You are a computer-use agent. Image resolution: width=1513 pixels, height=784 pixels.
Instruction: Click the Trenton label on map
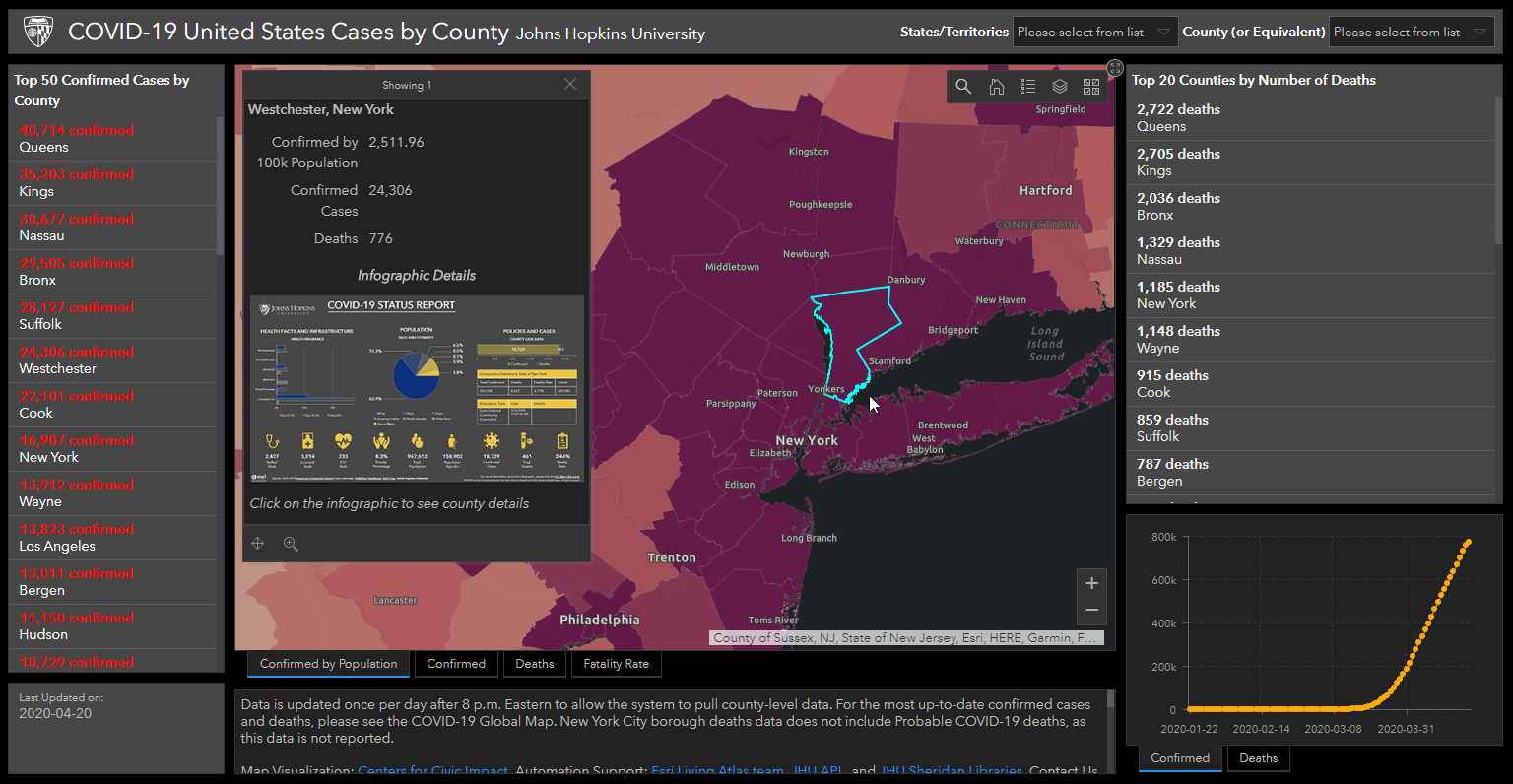(672, 557)
